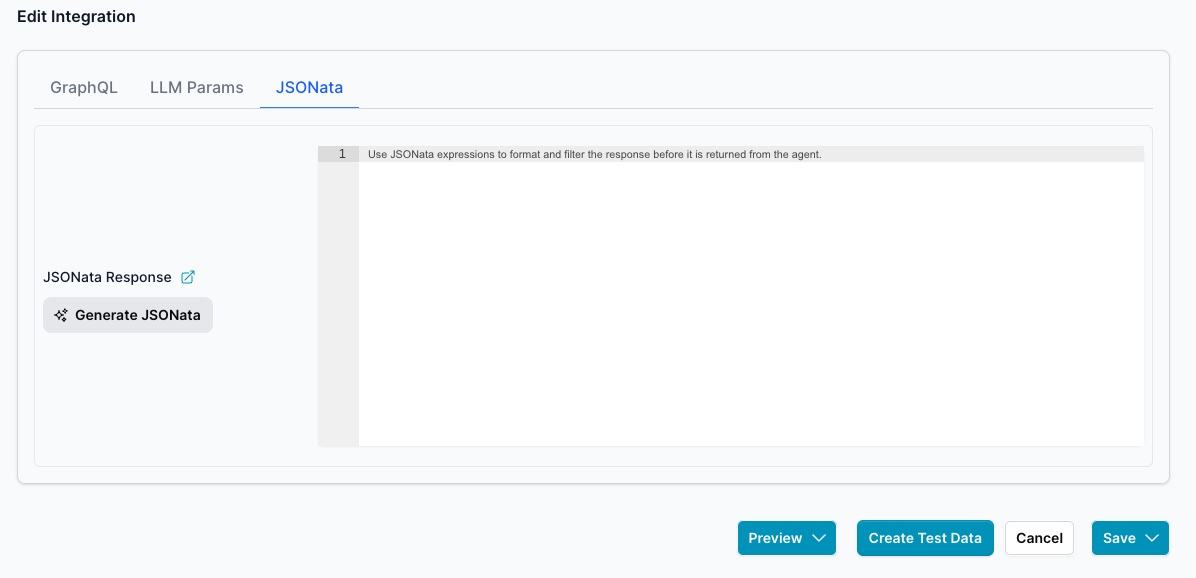Click the Preview button label
Viewport: 1196px width, 578px height.
click(775, 538)
